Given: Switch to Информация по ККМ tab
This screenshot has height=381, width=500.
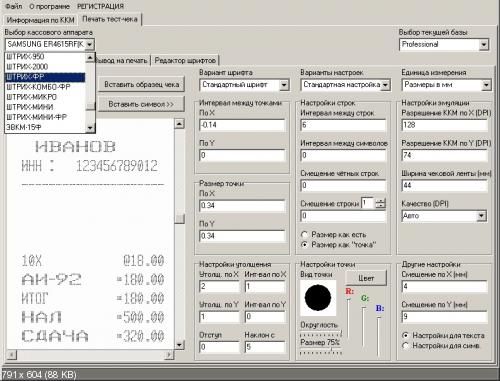Looking at the screenshot, I should pyautogui.click(x=40, y=20).
